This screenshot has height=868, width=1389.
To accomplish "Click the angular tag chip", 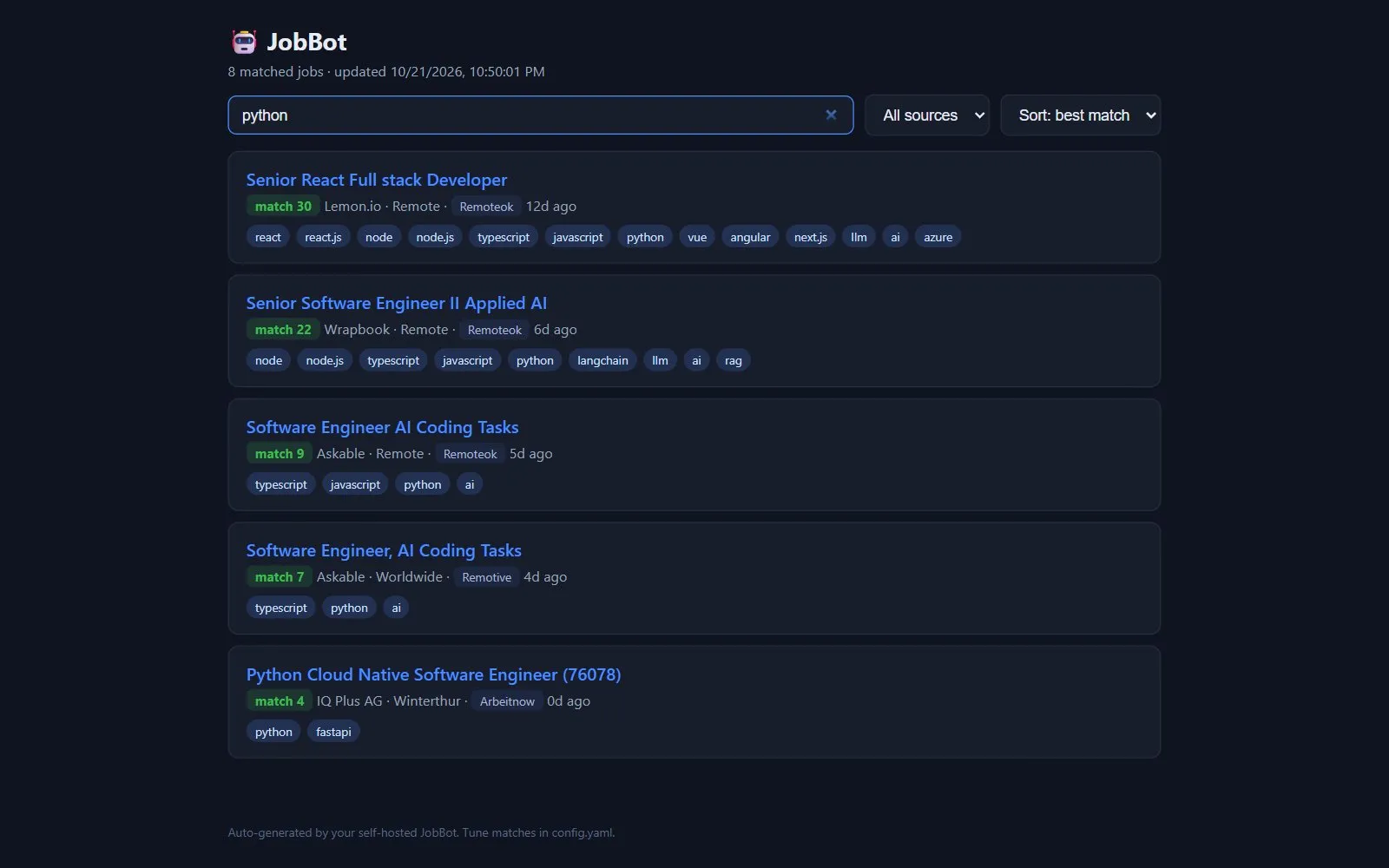I will 750,237.
